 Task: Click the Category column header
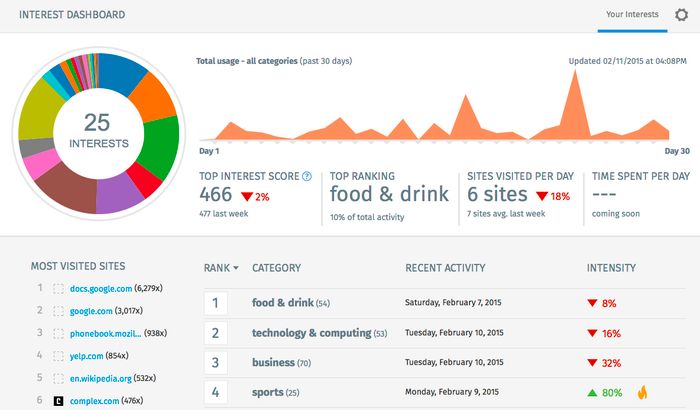click(277, 268)
